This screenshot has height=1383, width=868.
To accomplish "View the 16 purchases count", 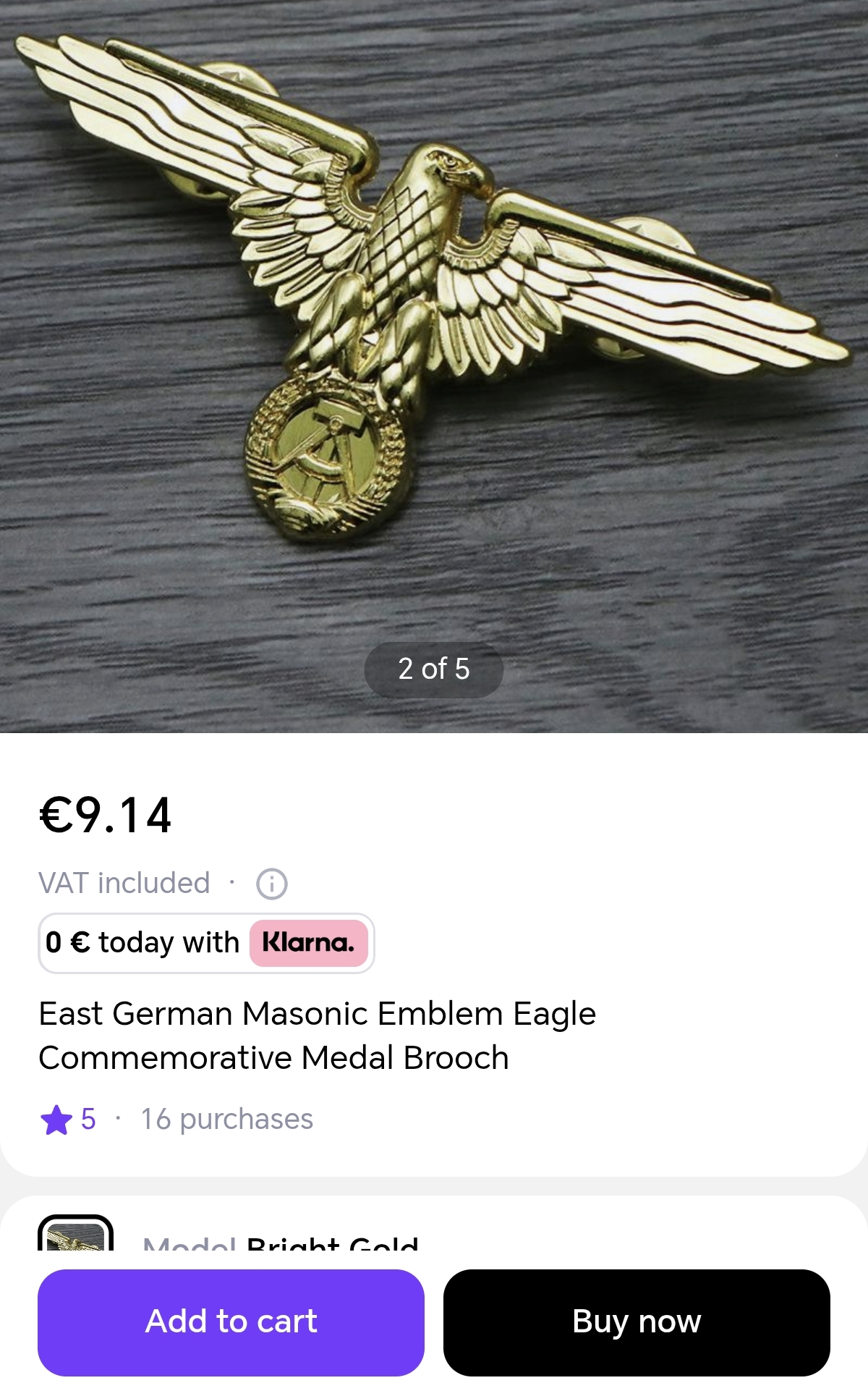I will pyautogui.click(x=227, y=1120).
